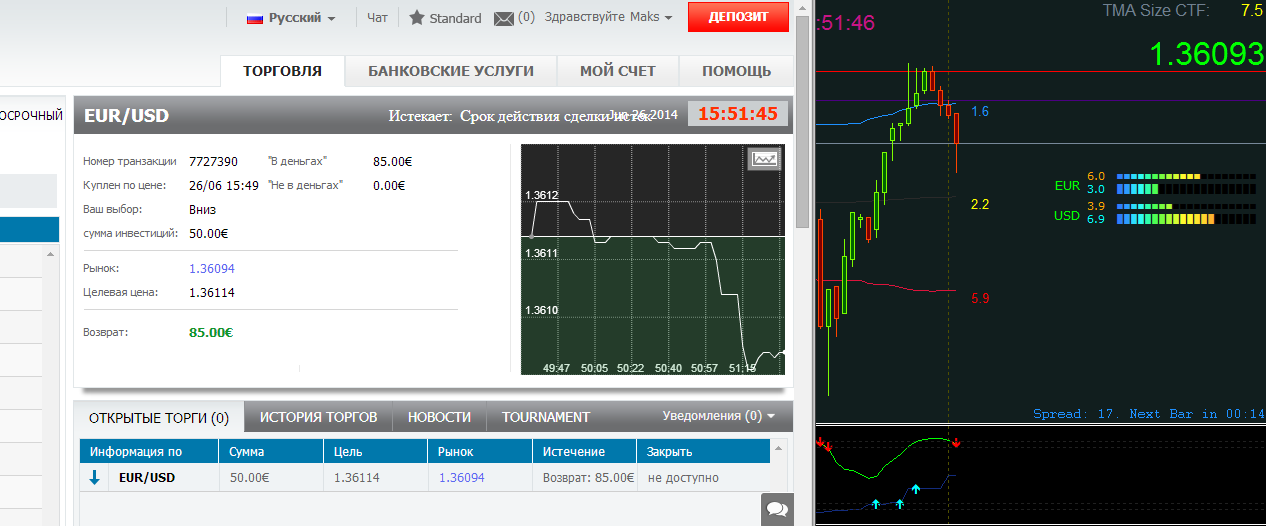Open the НОВОСТИ tab

[x=439, y=417]
